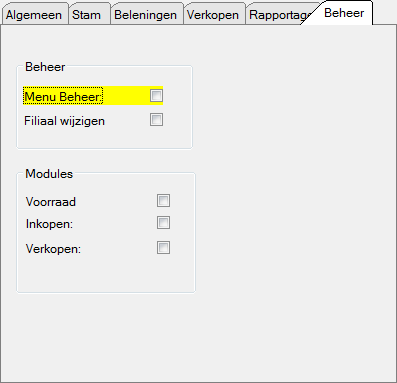Tick the Filiaal wijzigen checkbox
The height and width of the screenshot is (383, 397).
156,119
